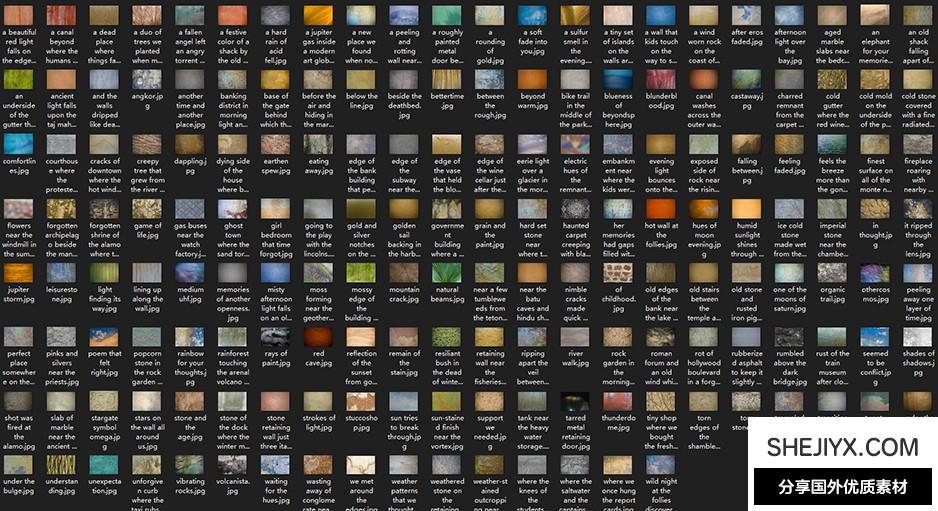Image resolution: width=938 pixels, height=511 pixels.
Task: Select the eating away.jpg thumbnail
Action: click(x=319, y=145)
